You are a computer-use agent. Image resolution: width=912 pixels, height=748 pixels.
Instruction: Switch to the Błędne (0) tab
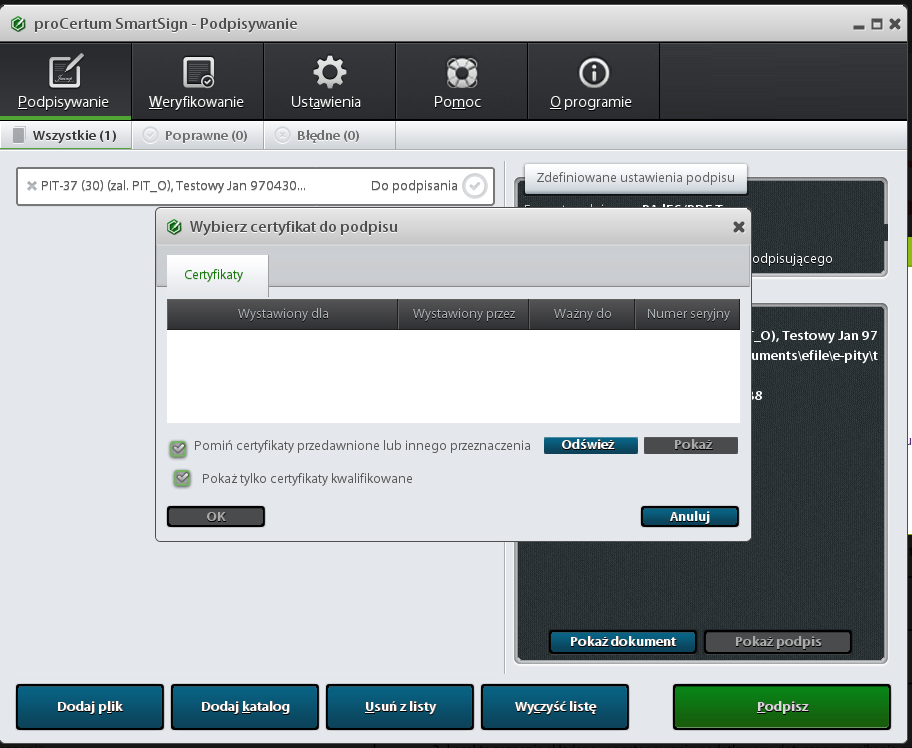coord(318,135)
